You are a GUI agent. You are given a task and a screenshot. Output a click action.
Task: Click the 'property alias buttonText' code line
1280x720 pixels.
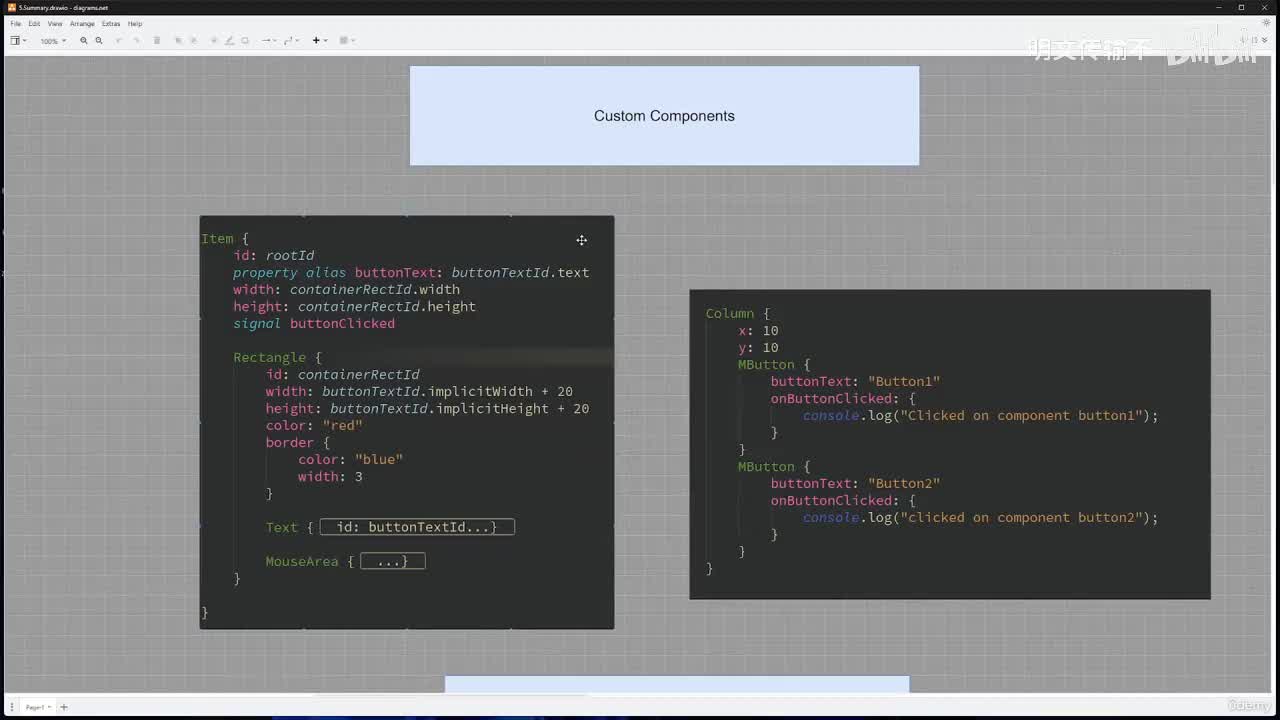pyautogui.click(x=411, y=273)
